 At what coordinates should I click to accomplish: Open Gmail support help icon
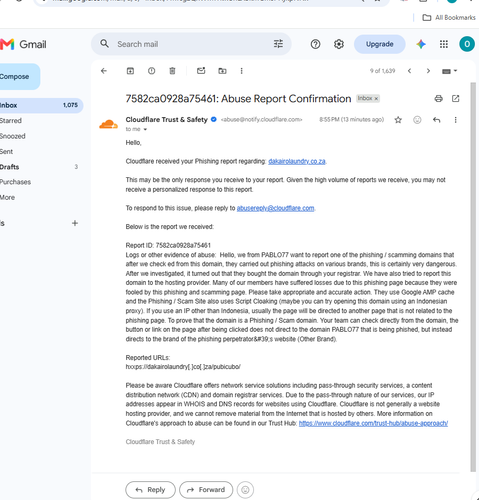point(315,44)
